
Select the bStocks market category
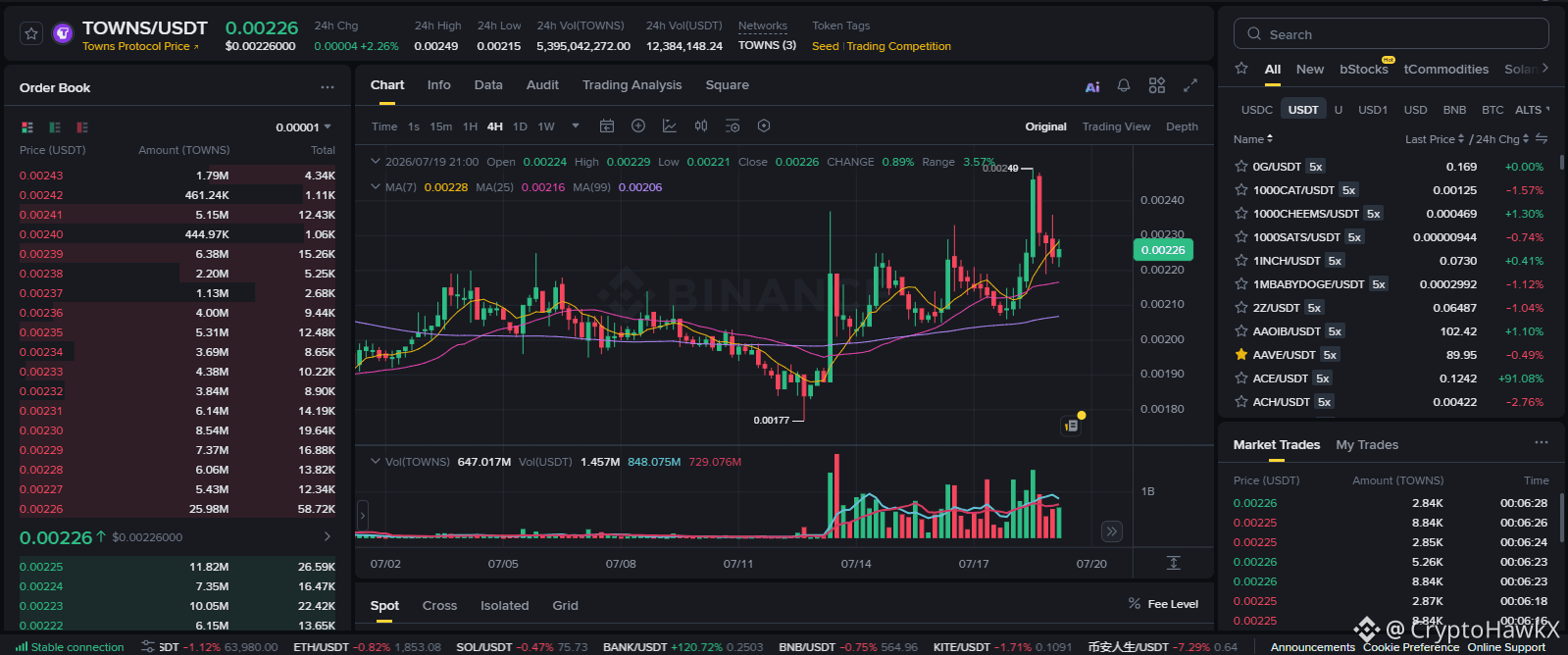click(x=1364, y=70)
